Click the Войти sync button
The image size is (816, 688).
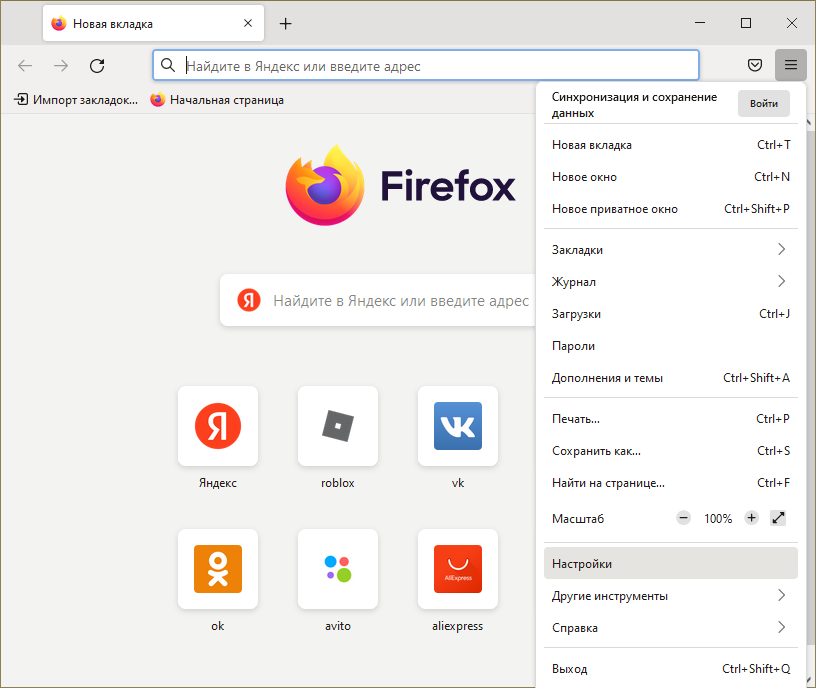pyautogui.click(x=763, y=104)
